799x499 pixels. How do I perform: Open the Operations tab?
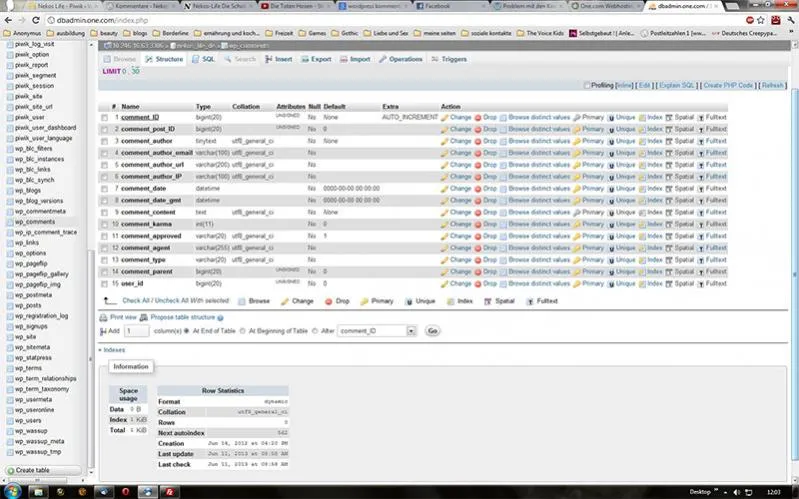(401, 60)
